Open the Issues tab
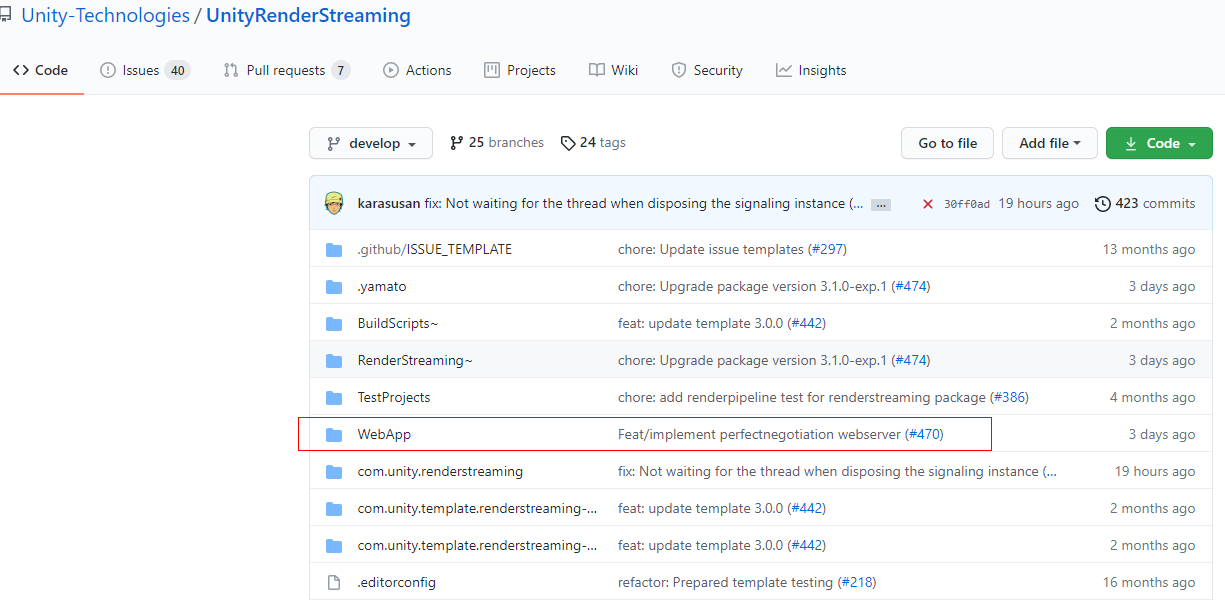Viewport: 1225px width, 600px height. pos(145,70)
